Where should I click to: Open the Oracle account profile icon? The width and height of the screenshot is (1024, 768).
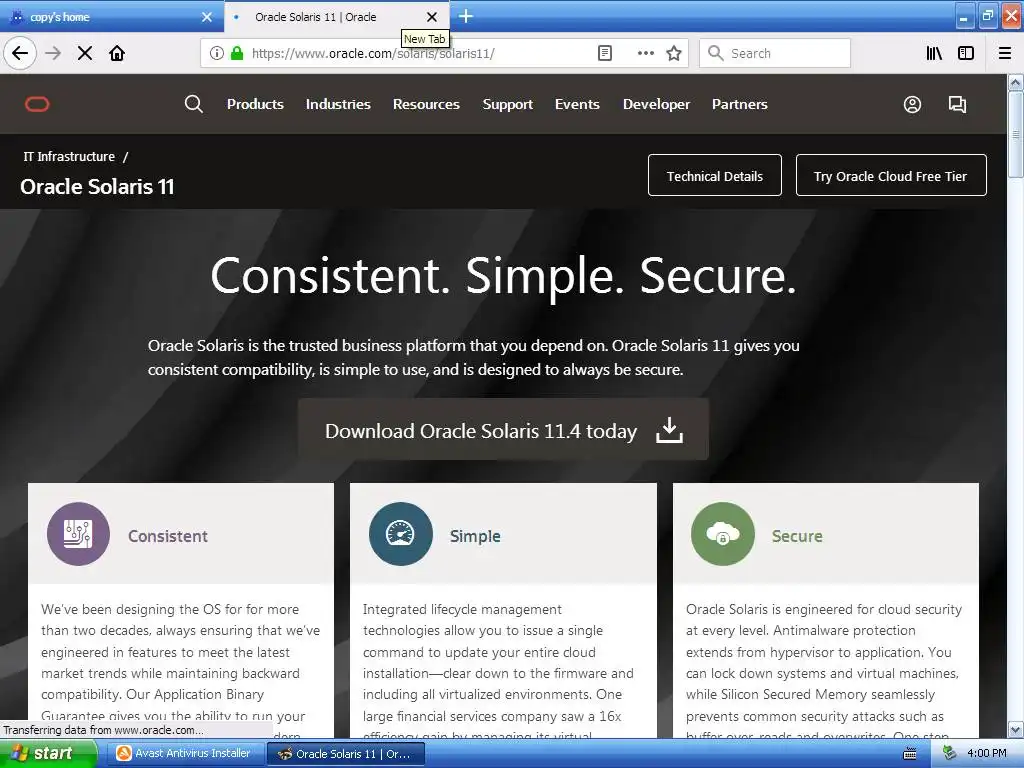click(912, 104)
